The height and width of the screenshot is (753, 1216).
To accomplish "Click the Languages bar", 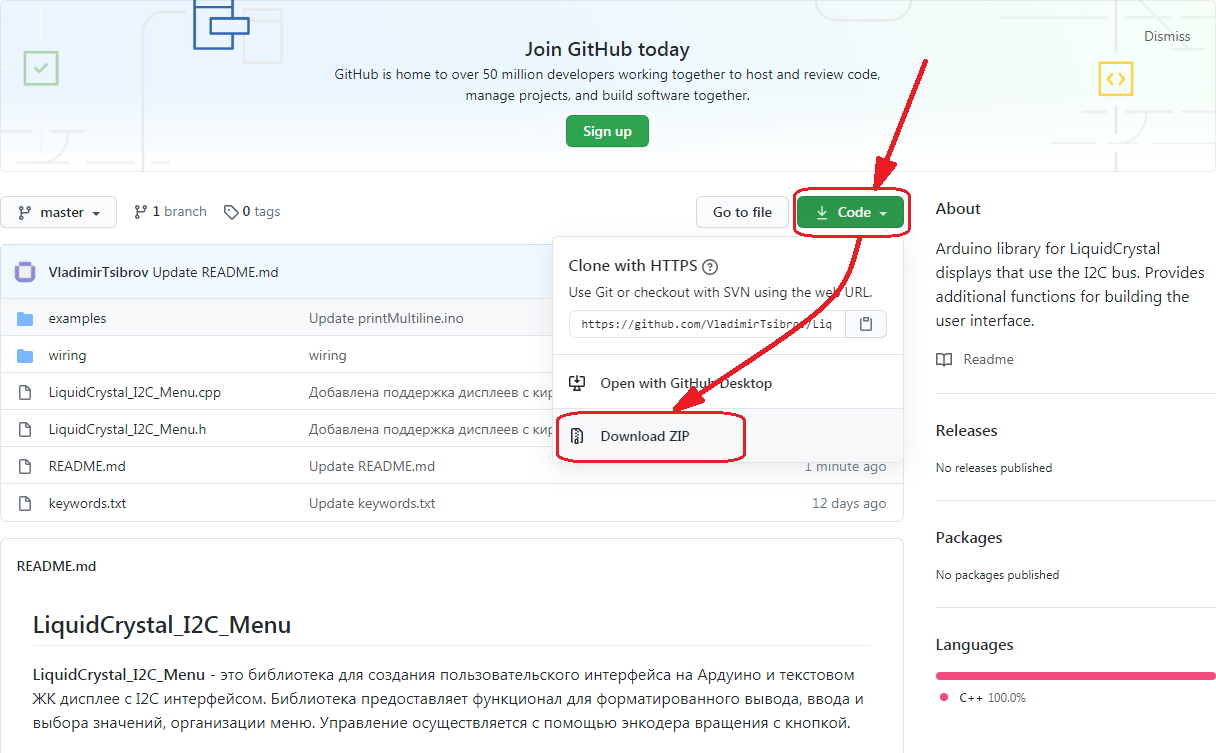I will [x=1075, y=676].
